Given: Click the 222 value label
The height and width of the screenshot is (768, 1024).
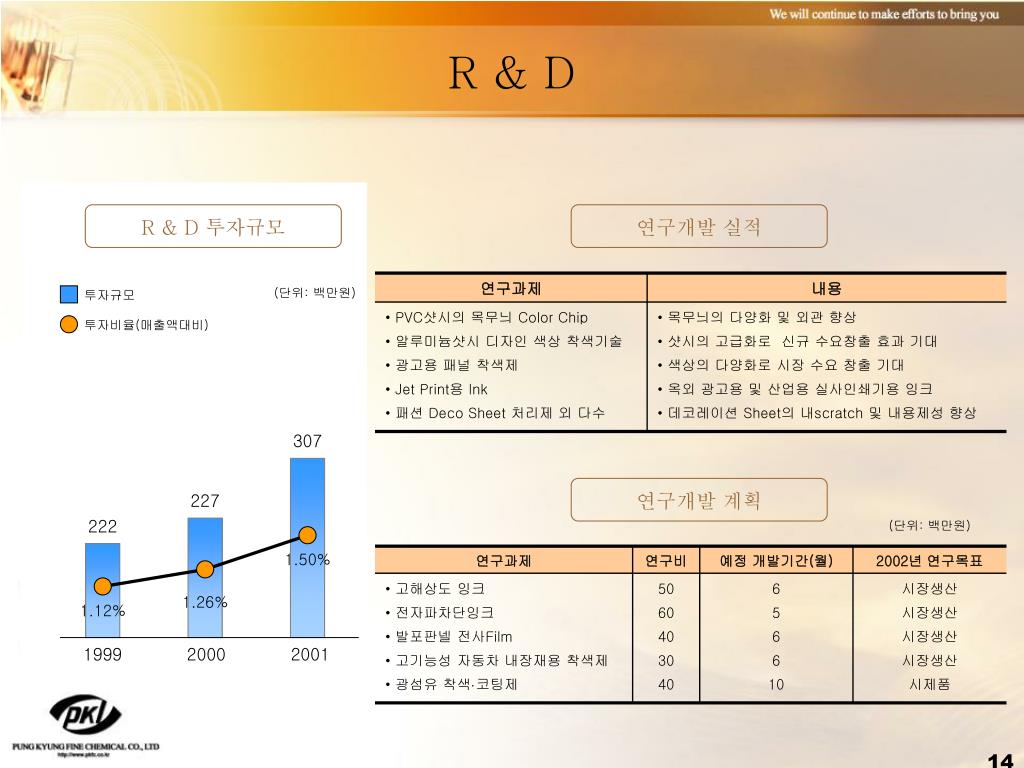Looking at the screenshot, I should (103, 526).
